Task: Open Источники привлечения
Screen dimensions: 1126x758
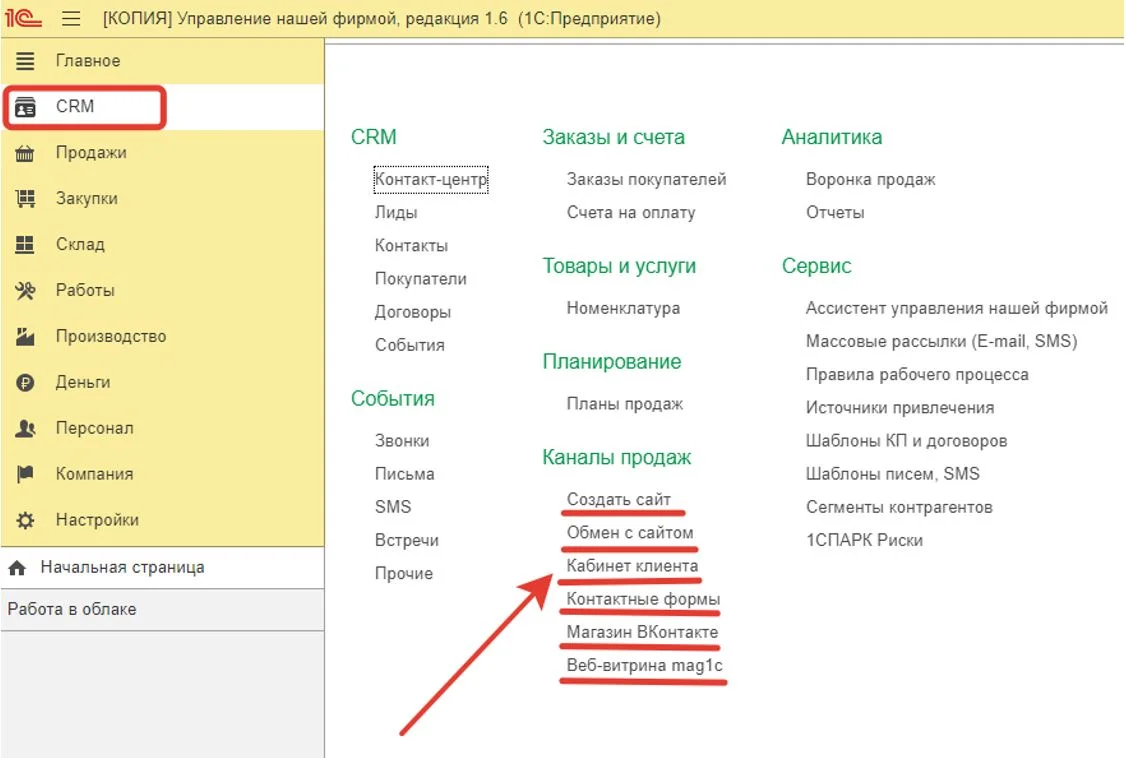Action: coord(900,408)
